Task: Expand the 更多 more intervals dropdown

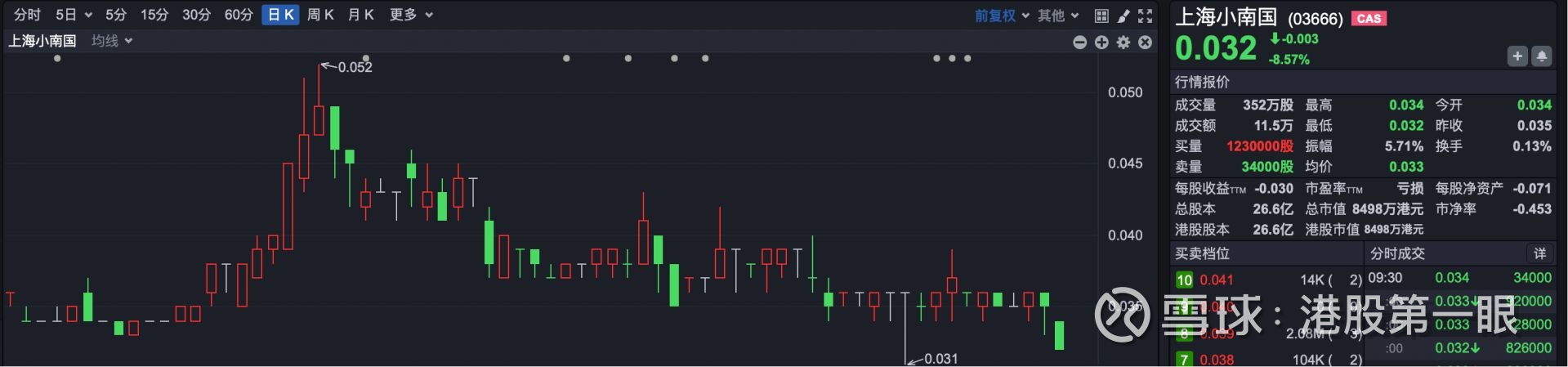Action: tap(411, 15)
